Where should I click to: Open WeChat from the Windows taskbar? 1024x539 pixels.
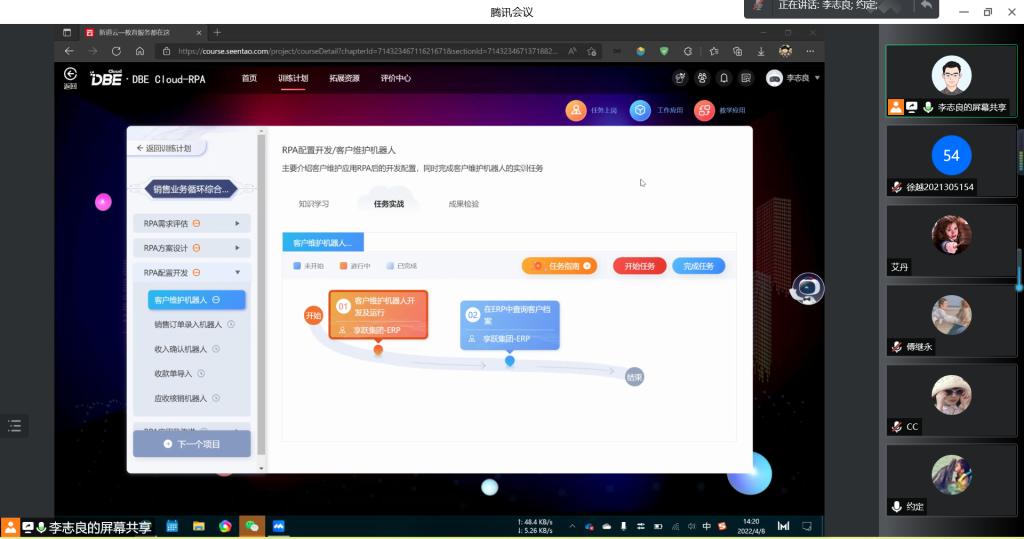tap(253, 526)
